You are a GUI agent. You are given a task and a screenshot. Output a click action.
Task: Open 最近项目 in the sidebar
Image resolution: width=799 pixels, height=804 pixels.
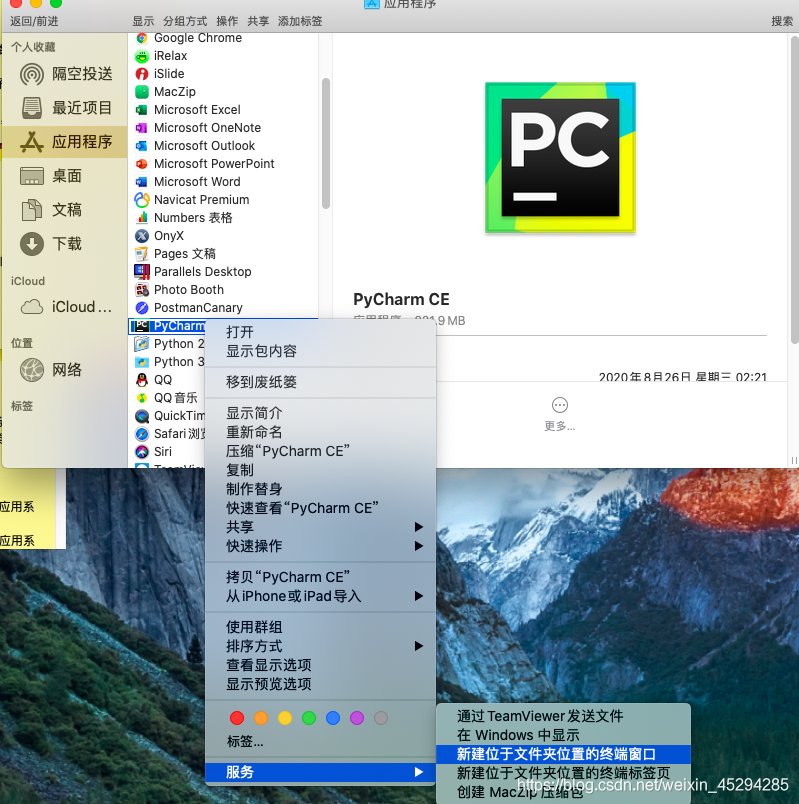click(65, 108)
